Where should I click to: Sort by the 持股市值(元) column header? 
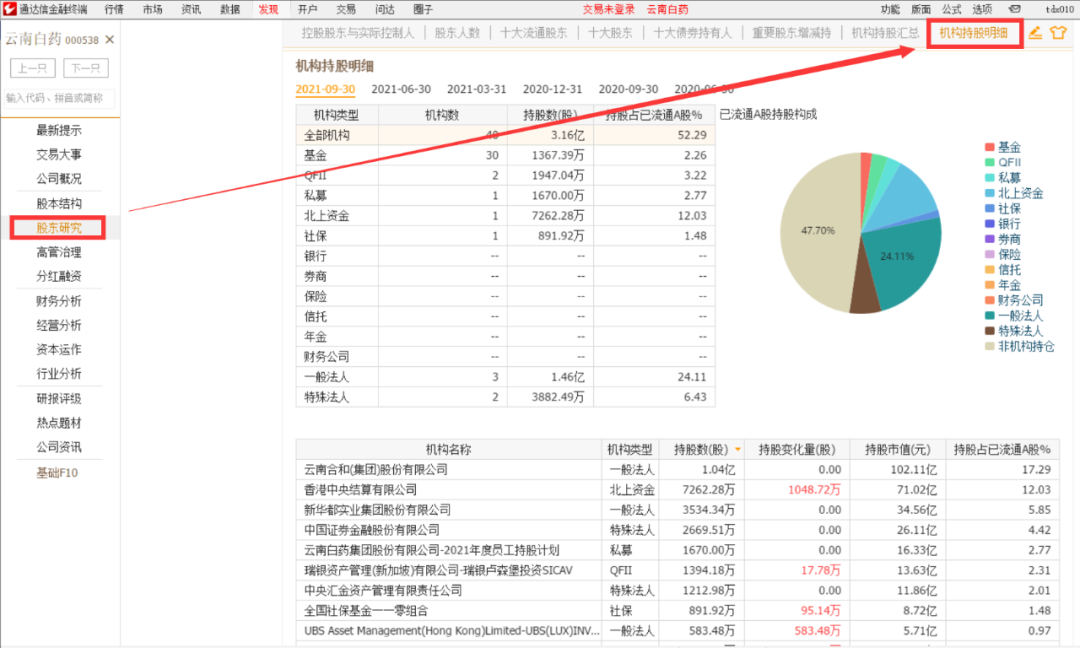(897, 450)
